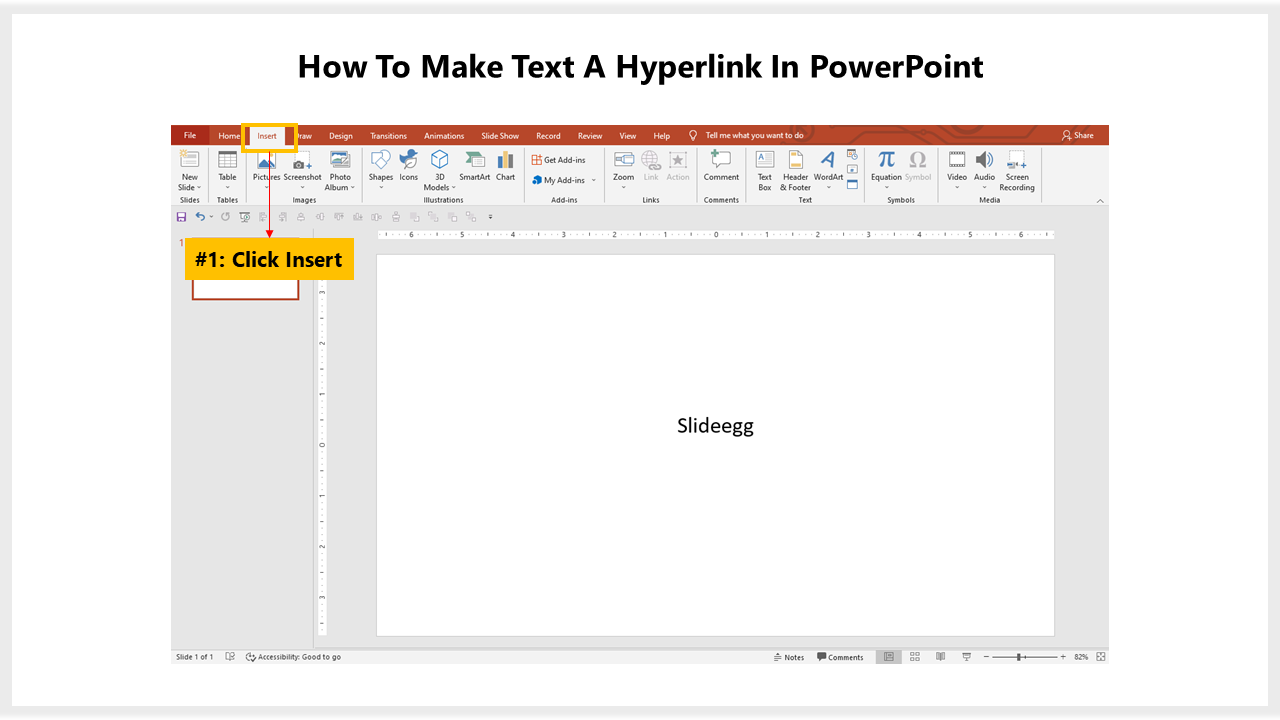
Task: Insert Audio
Action: click(x=985, y=171)
